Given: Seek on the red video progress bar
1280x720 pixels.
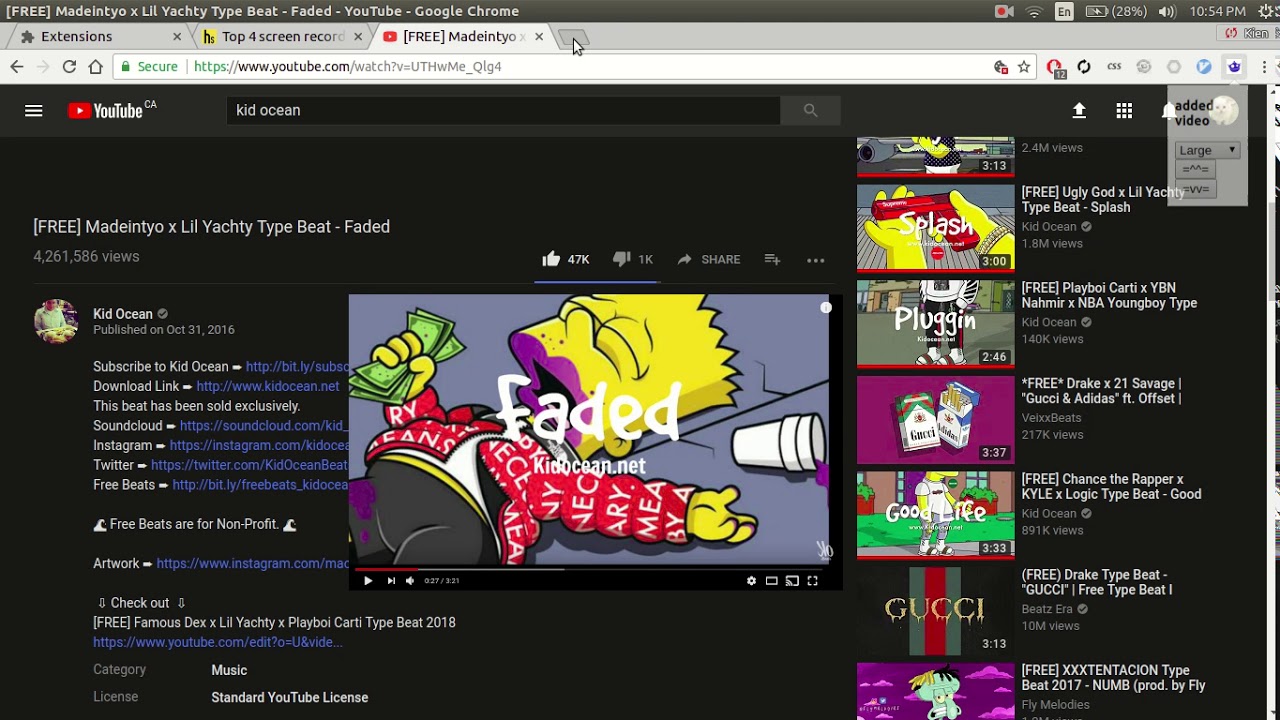Looking at the screenshot, I should point(590,569).
